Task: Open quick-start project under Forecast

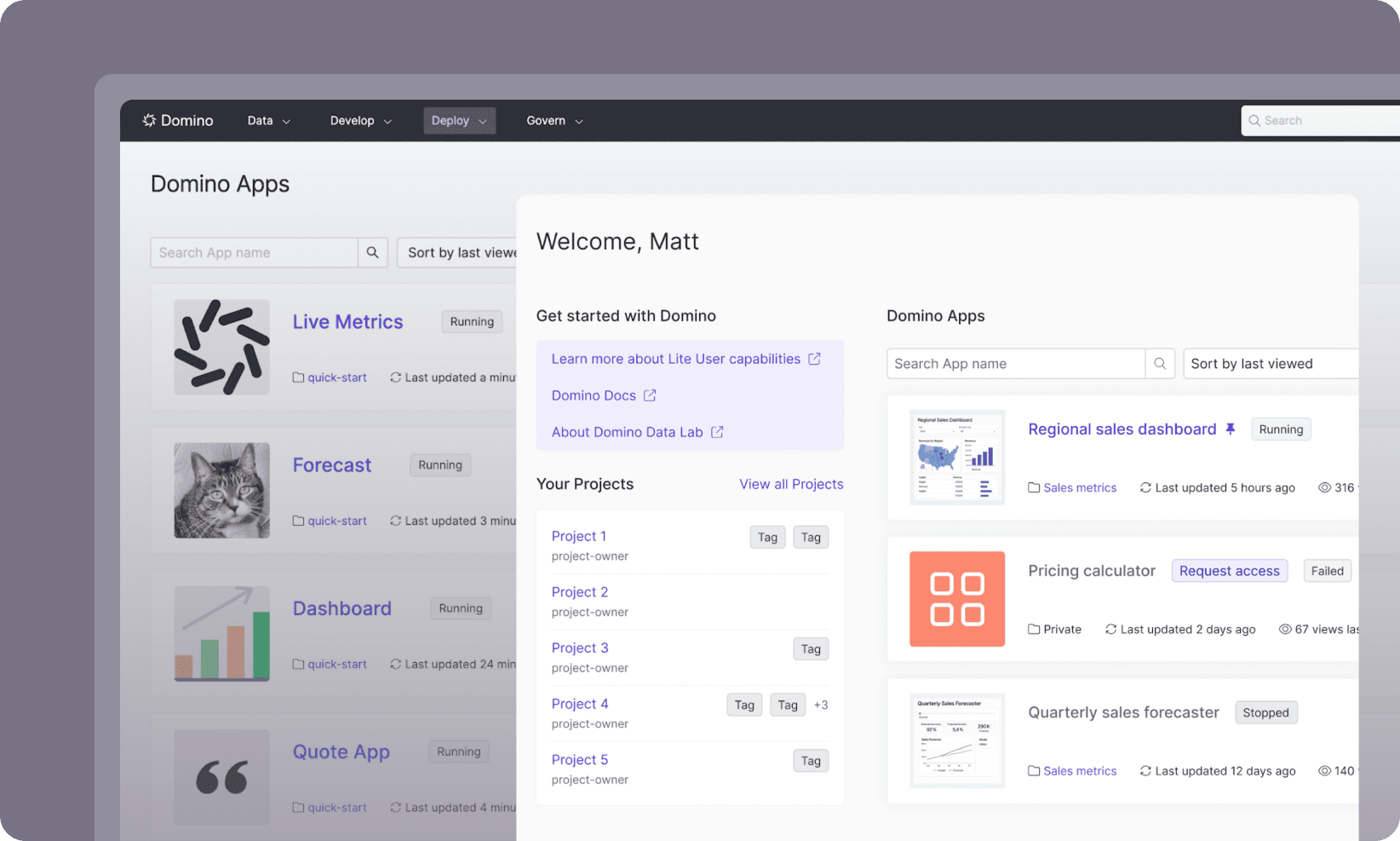Action: pos(336,521)
